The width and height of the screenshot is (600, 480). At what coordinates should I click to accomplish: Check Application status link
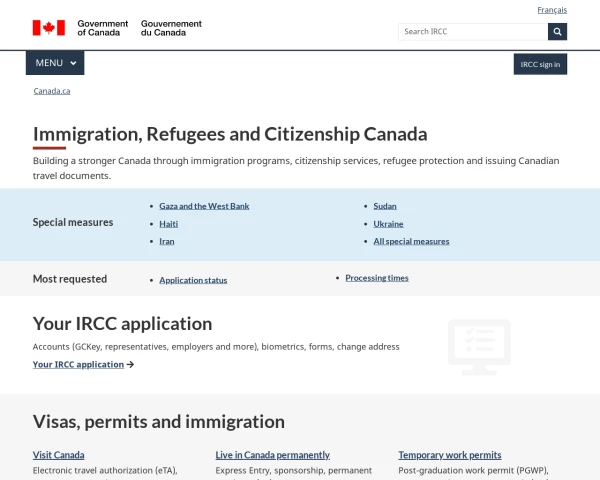pos(193,280)
